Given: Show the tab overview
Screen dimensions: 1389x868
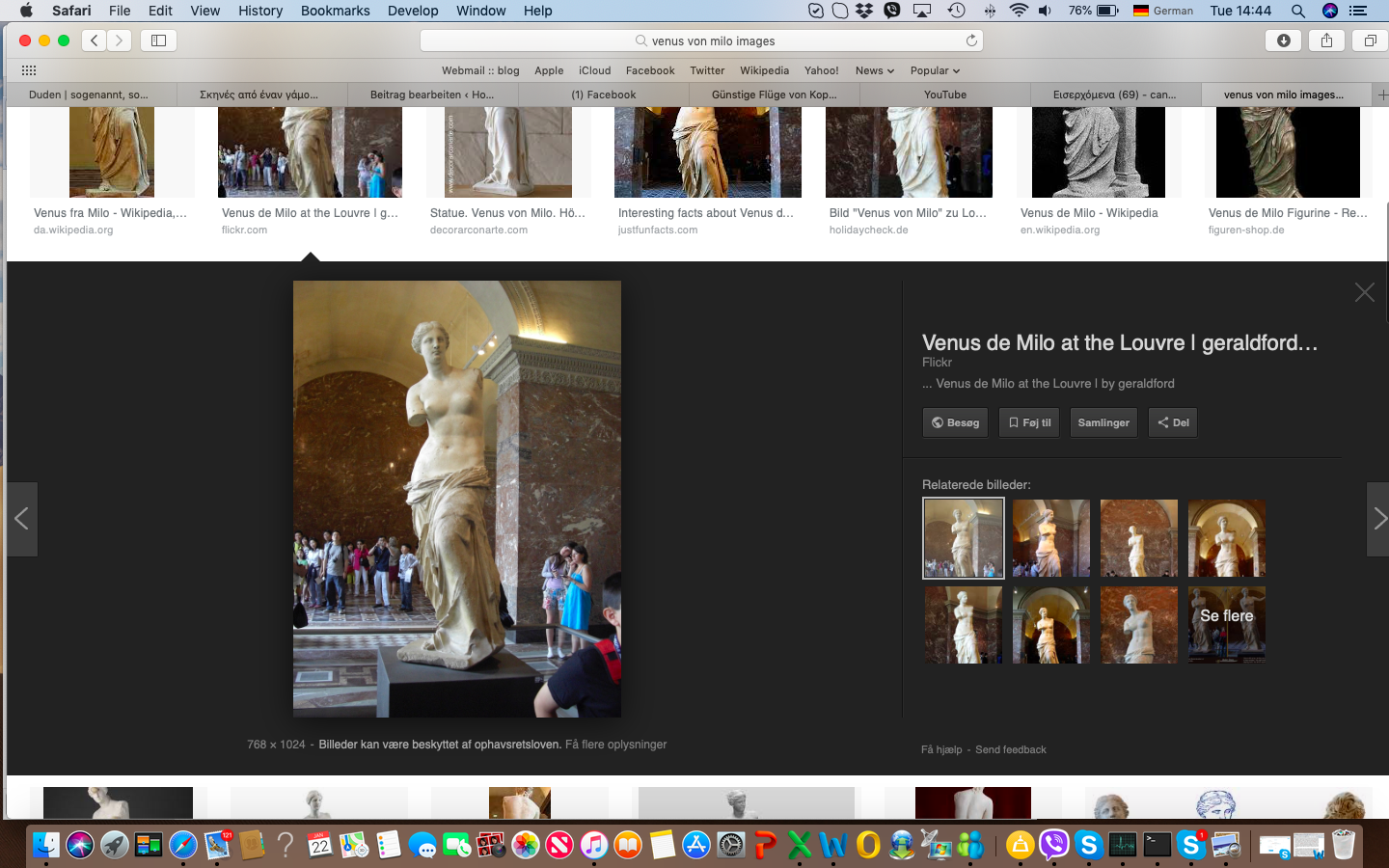Looking at the screenshot, I should click(x=1370, y=41).
